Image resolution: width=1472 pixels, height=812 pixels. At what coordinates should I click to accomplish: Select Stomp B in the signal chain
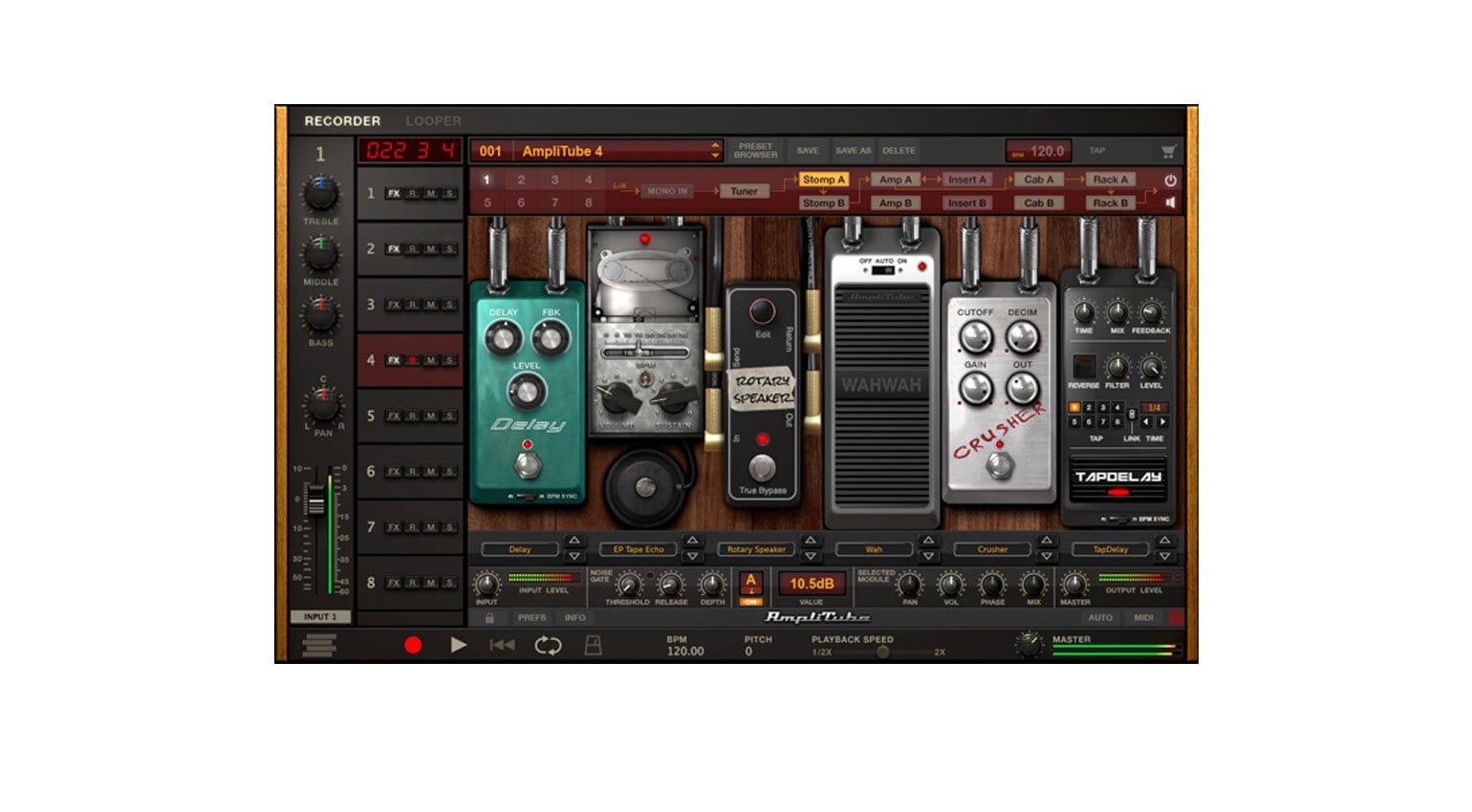[823, 203]
